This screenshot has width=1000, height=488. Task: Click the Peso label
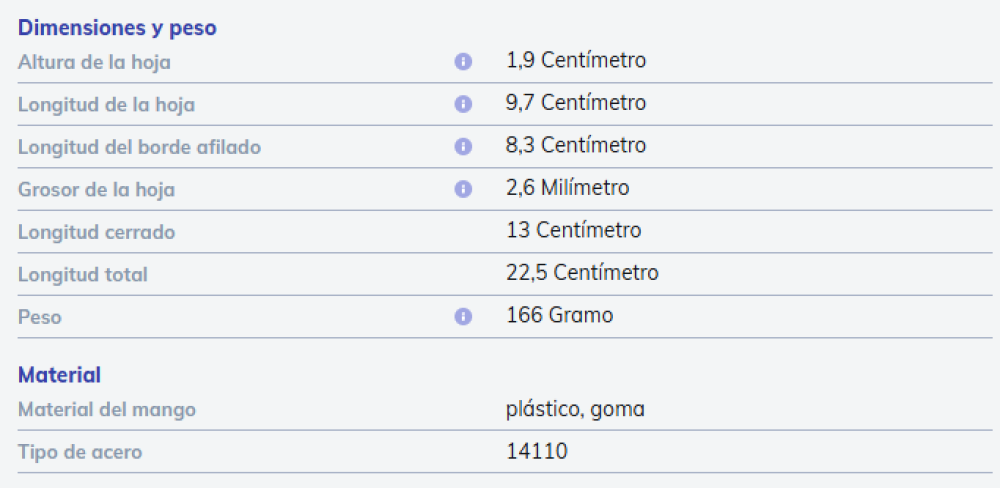coord(40,317)
